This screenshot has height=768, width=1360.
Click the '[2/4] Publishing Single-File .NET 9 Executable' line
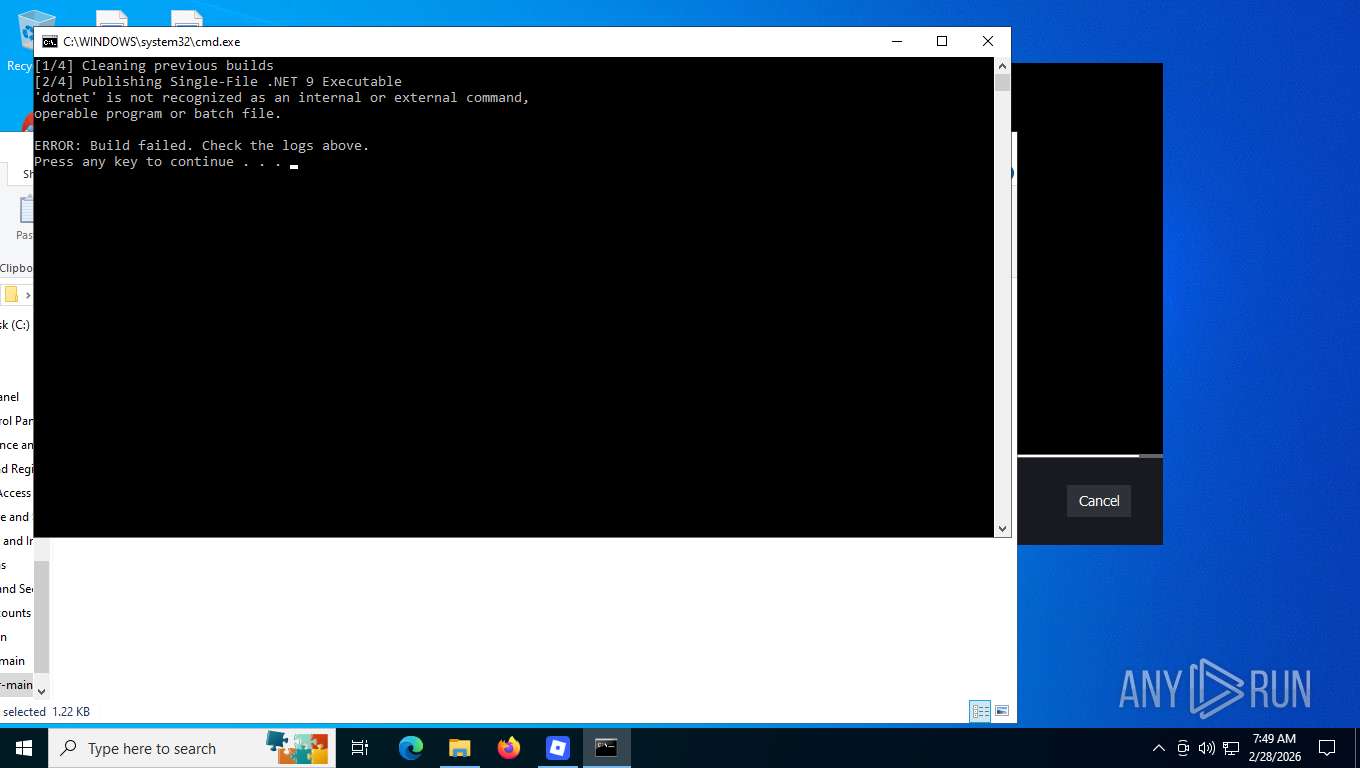[218, 82]
